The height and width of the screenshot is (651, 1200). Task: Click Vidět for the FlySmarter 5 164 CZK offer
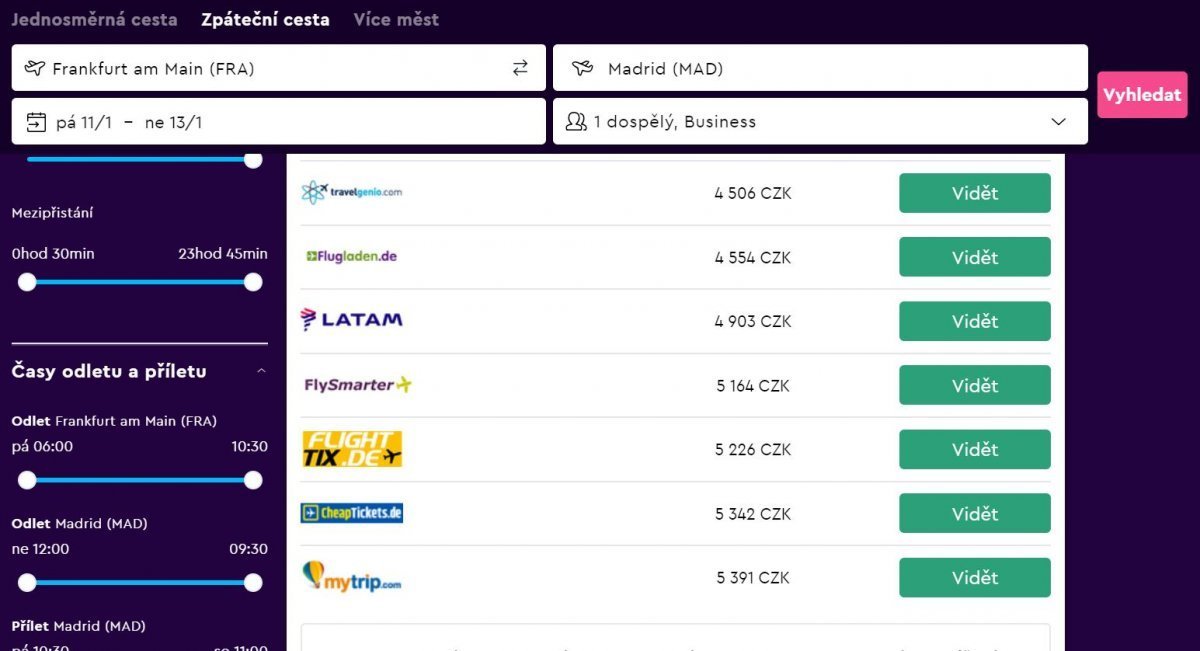tap(974, 385)
